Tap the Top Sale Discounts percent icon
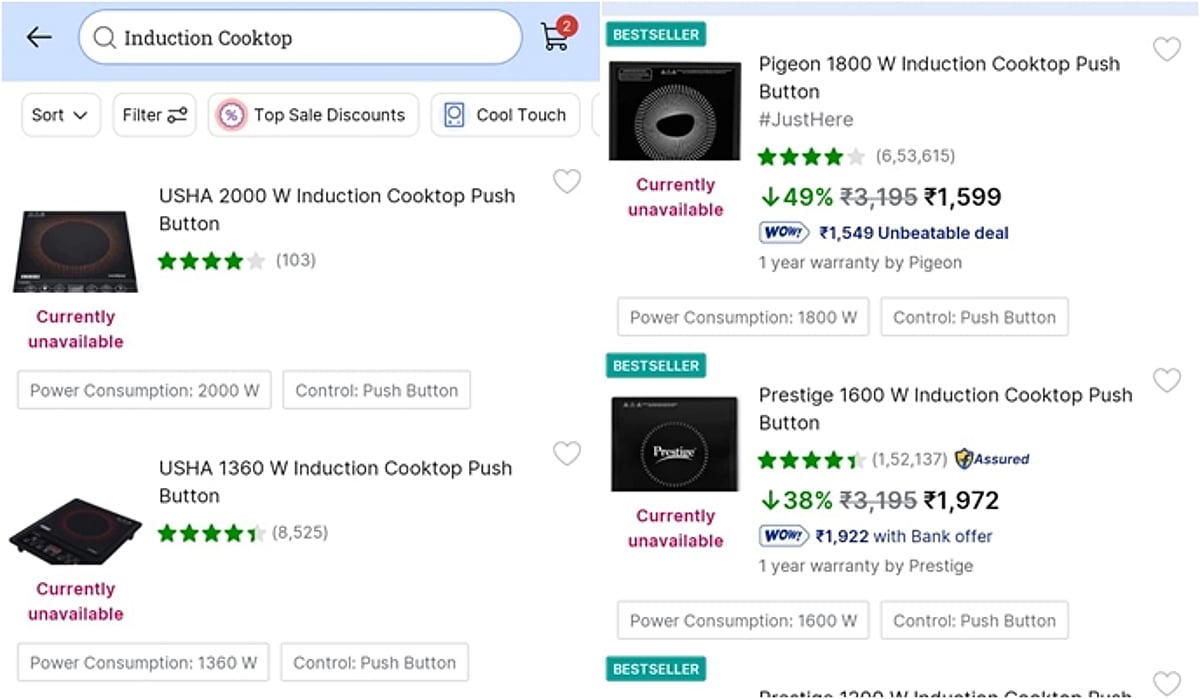This screenshot has width=1200, height=699. point(231,115)
